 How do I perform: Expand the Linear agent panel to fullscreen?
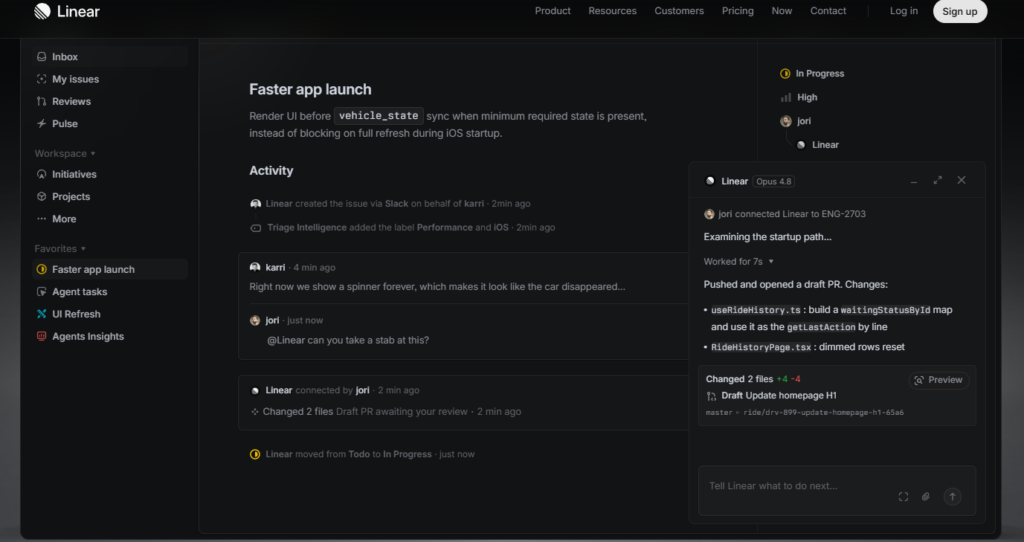point(938,180)
